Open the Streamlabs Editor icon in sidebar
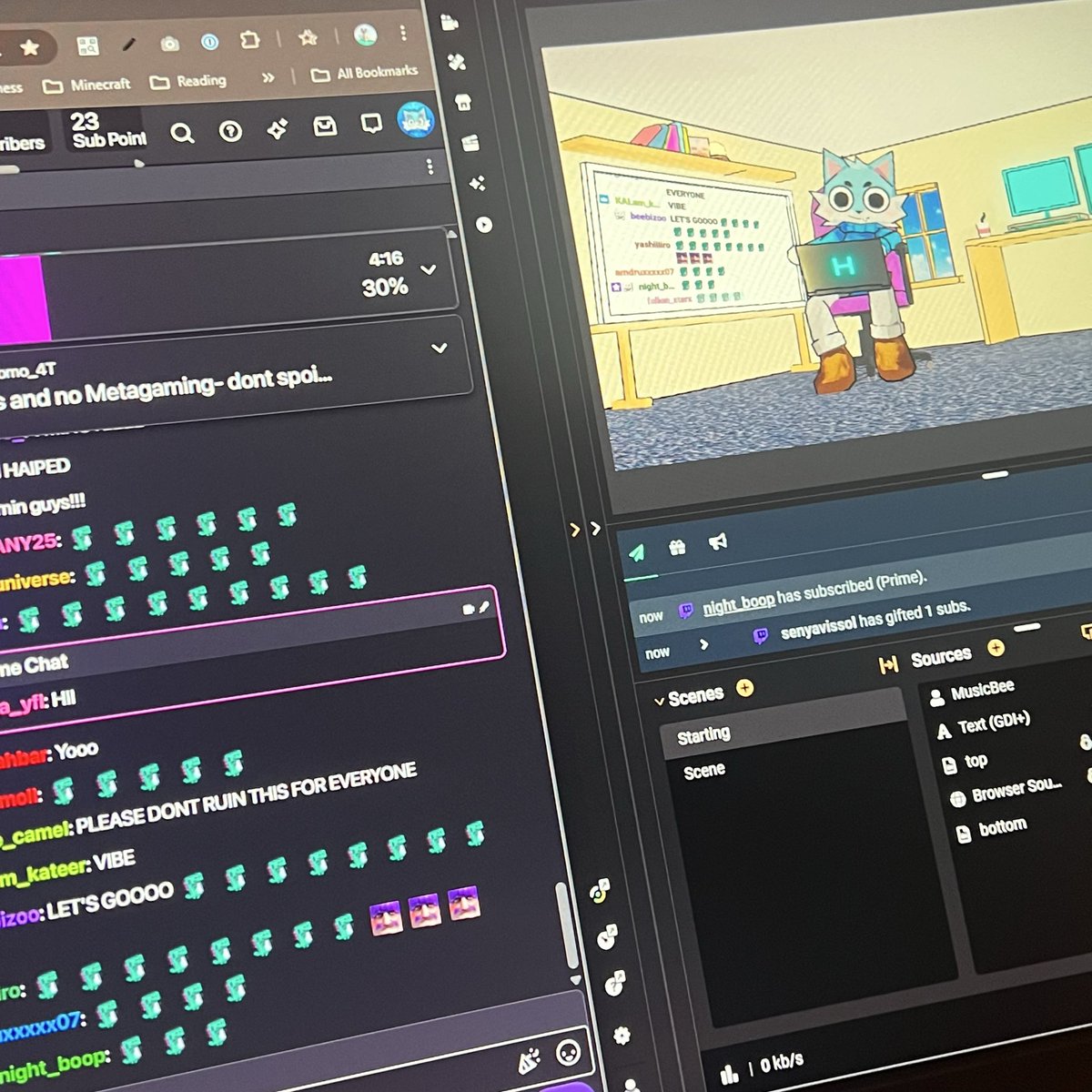The image size is (1092, 1092). (449, 23)
